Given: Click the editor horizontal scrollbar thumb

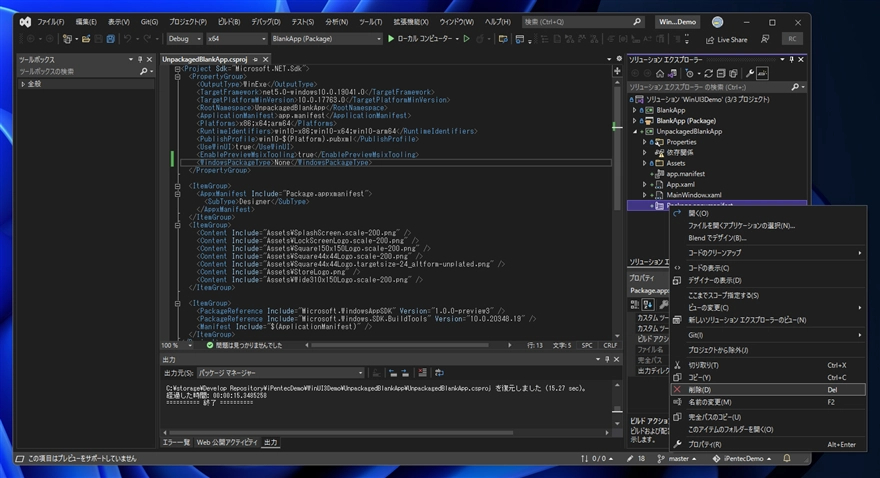Looking at the screenshot, I should (x=400, y=345).
